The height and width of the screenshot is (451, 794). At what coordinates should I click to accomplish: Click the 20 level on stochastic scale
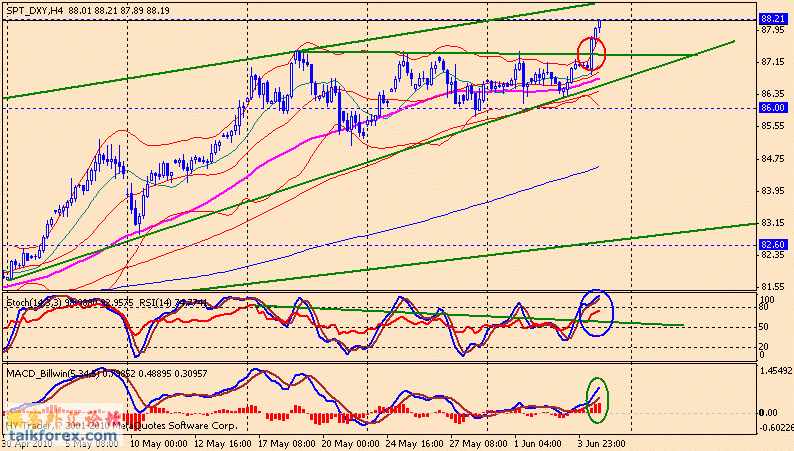click(764, 347)
